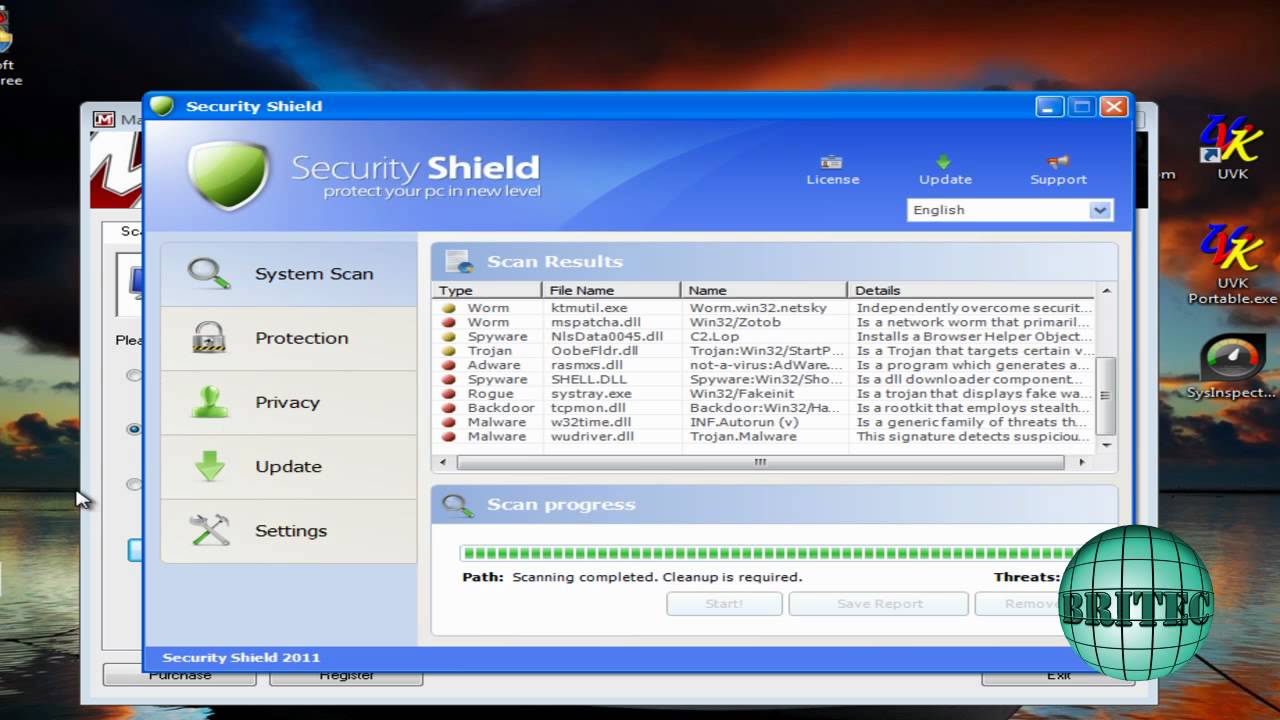Click the Rogue type cell for systray.exe

tap(490, 394)
